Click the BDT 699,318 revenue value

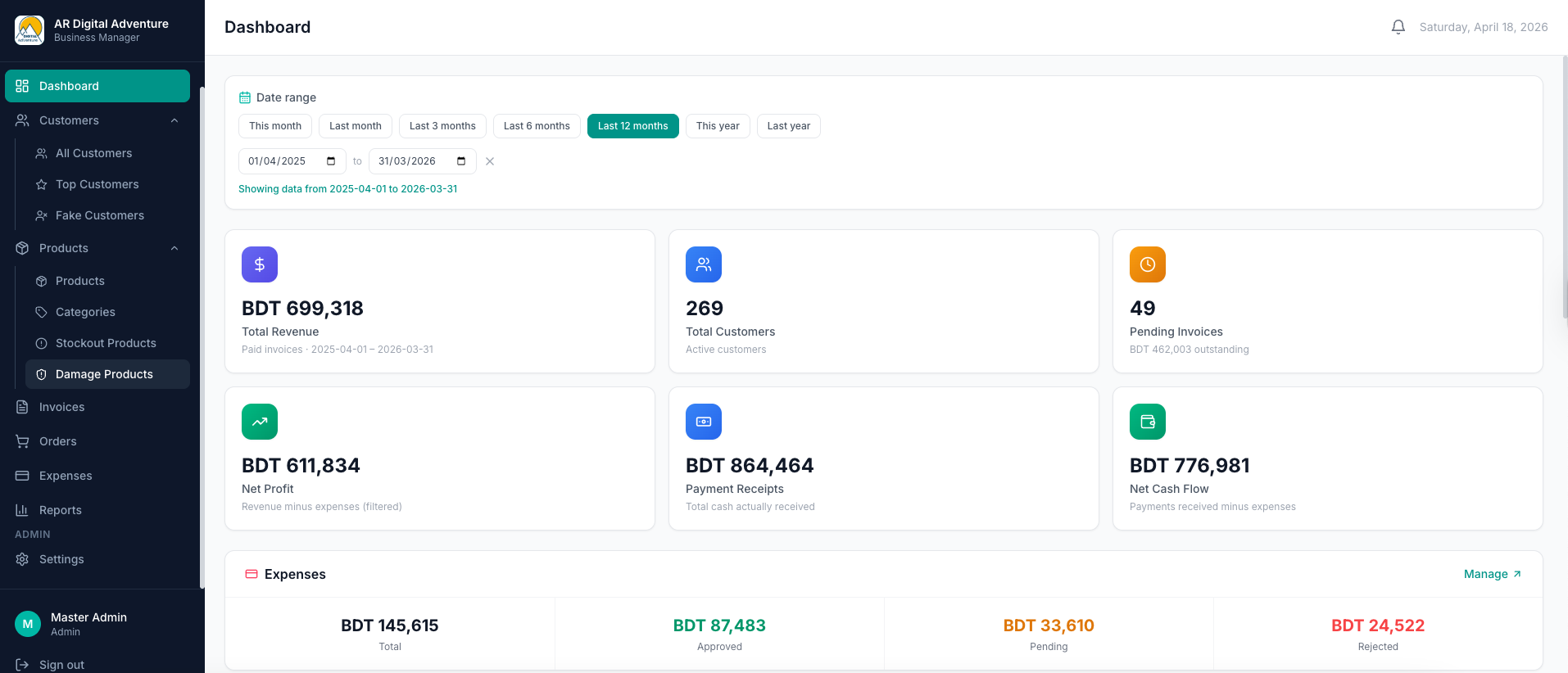point(302,309)
